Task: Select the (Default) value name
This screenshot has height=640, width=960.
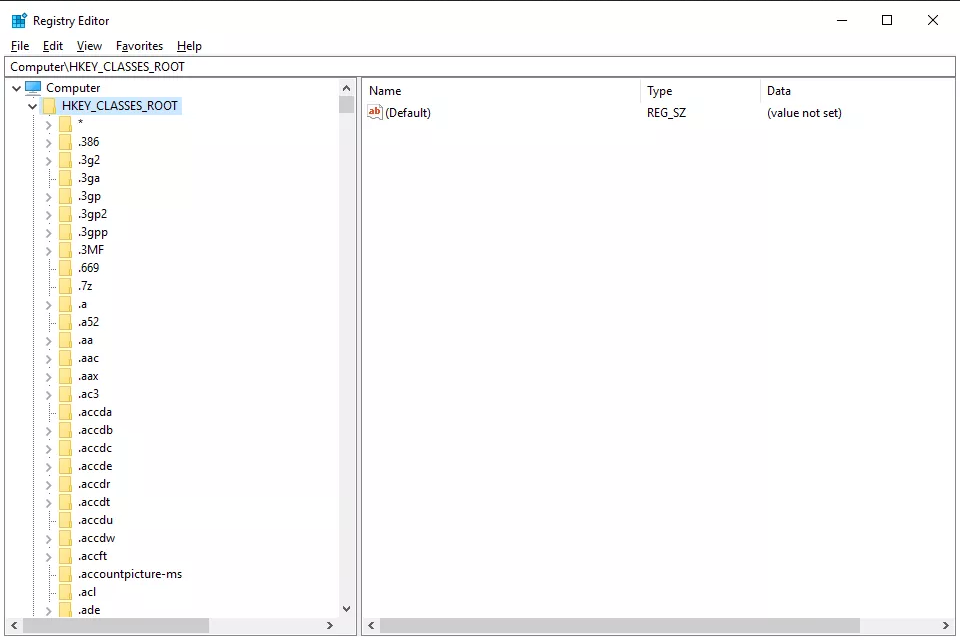Action: (408, 113)
